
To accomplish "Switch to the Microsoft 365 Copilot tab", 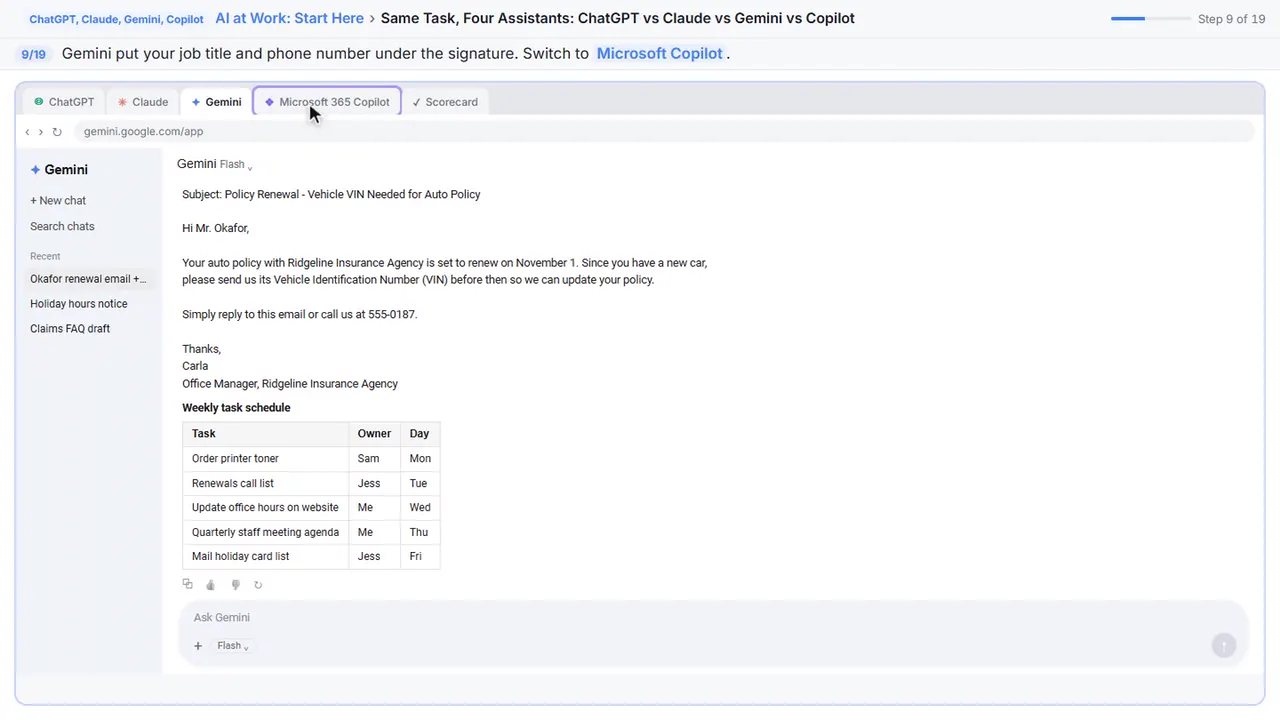I will pyautogui.click(x=327, y=102).
